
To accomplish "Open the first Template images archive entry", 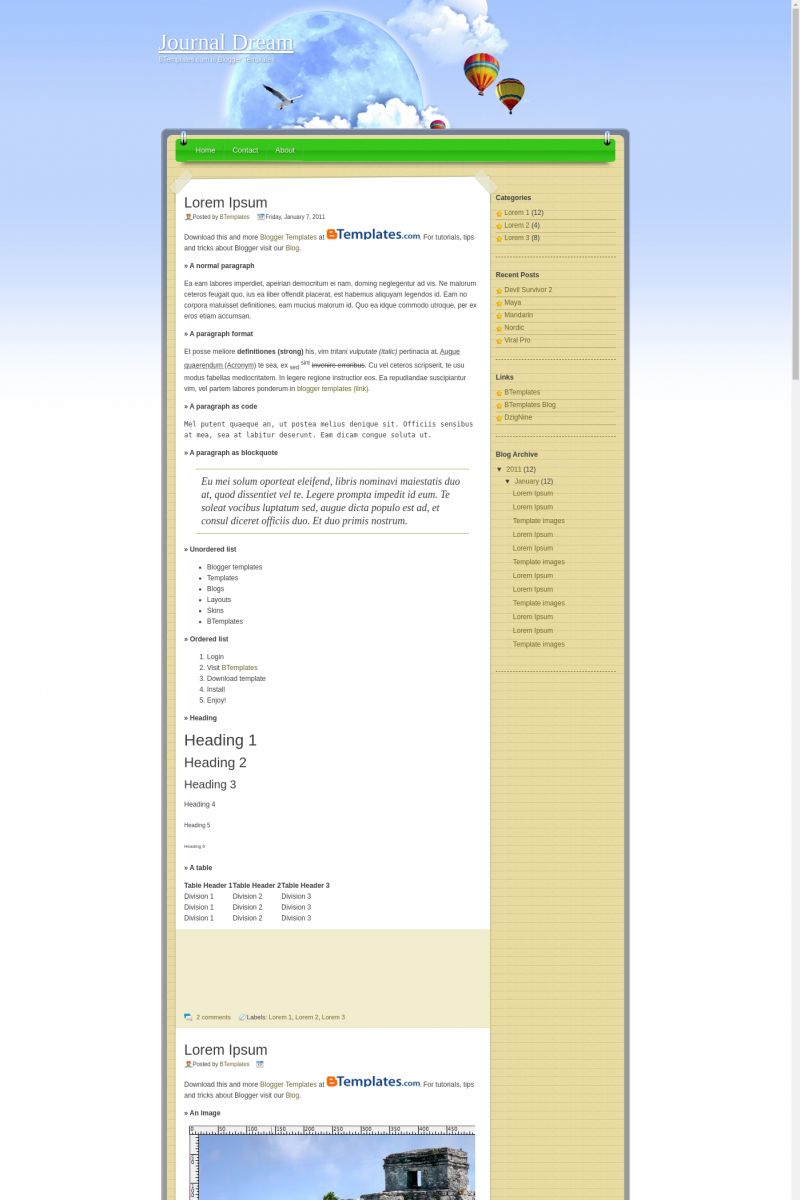I will [539, 520].
